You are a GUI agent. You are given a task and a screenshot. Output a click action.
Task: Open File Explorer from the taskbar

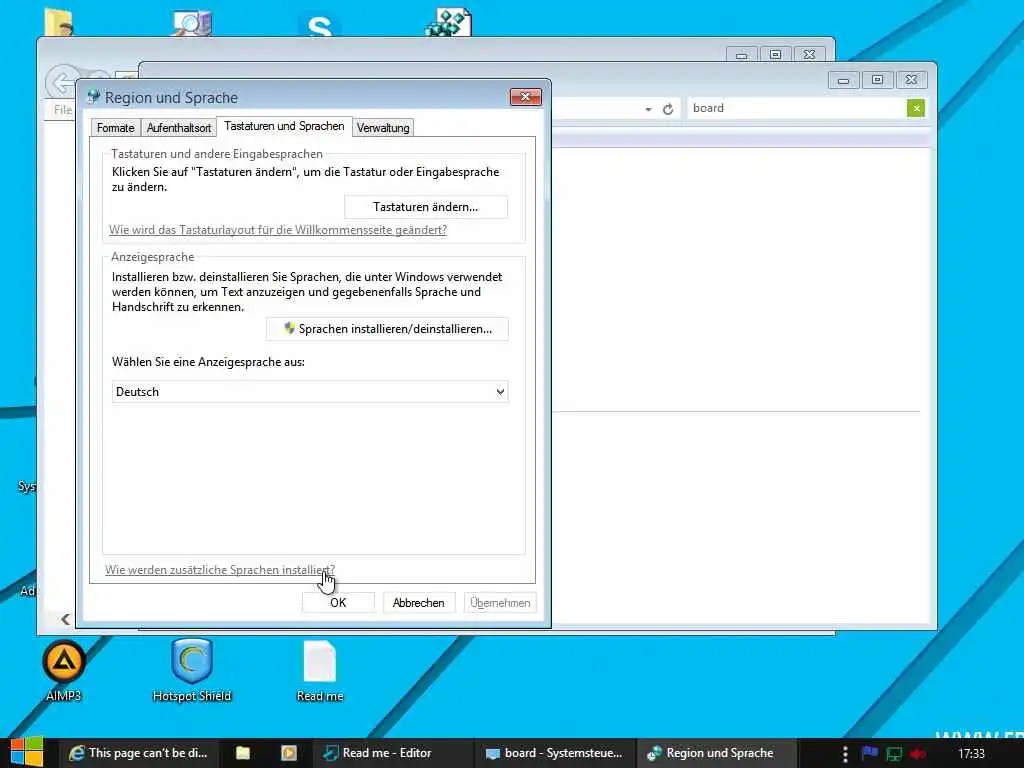click(x=243, y=753)
